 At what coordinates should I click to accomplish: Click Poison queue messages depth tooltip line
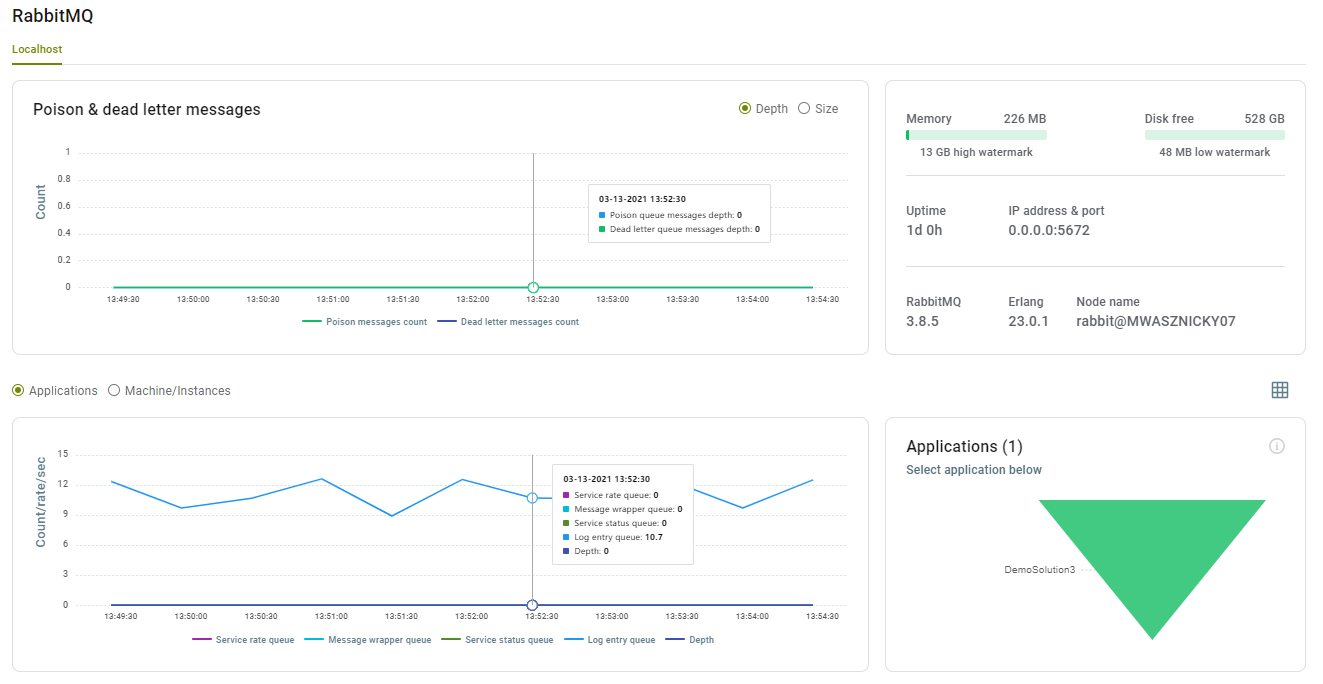click(x=670, y=215)
